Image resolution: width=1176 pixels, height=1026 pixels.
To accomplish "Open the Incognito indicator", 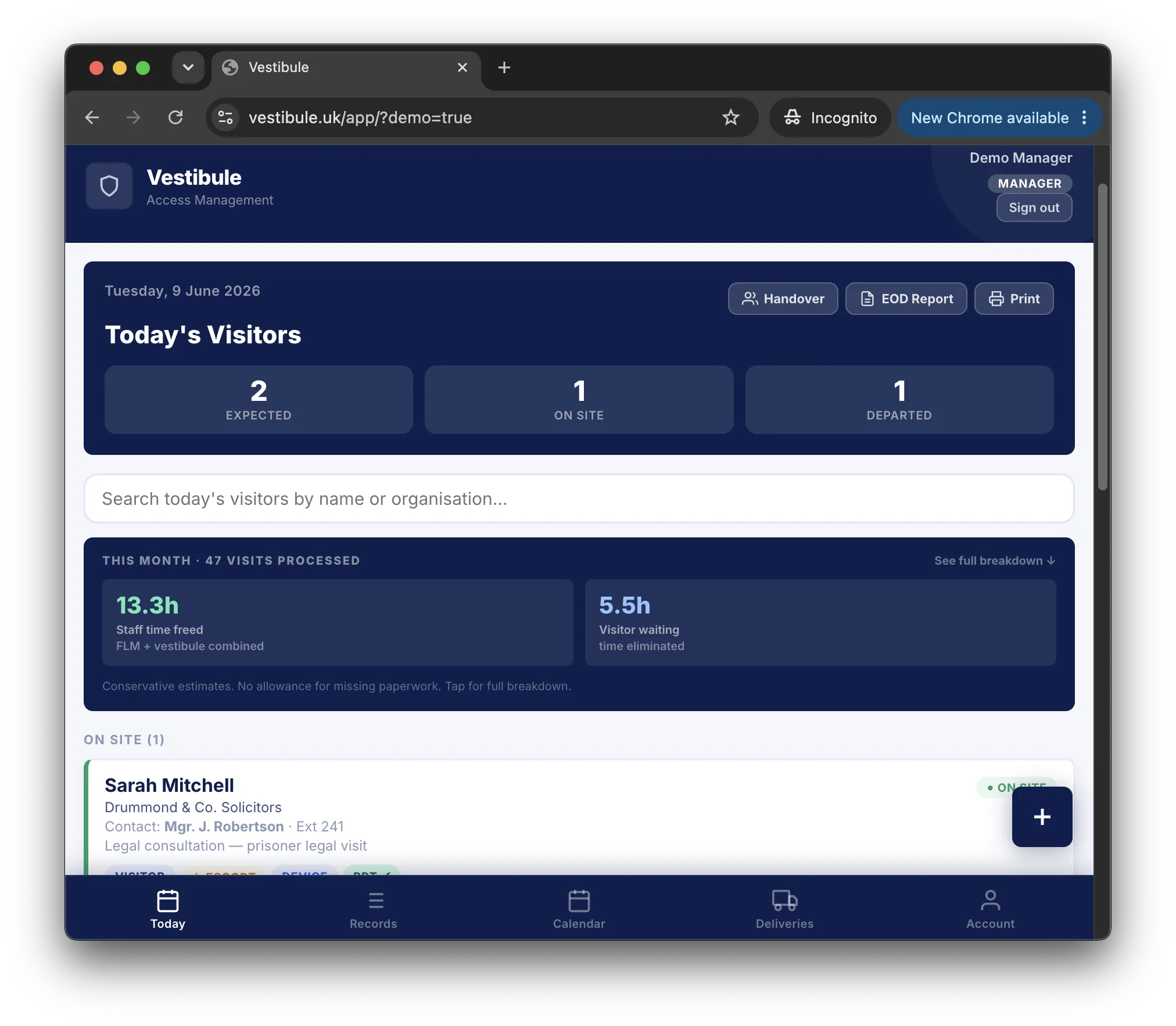I will coord(830,117).
